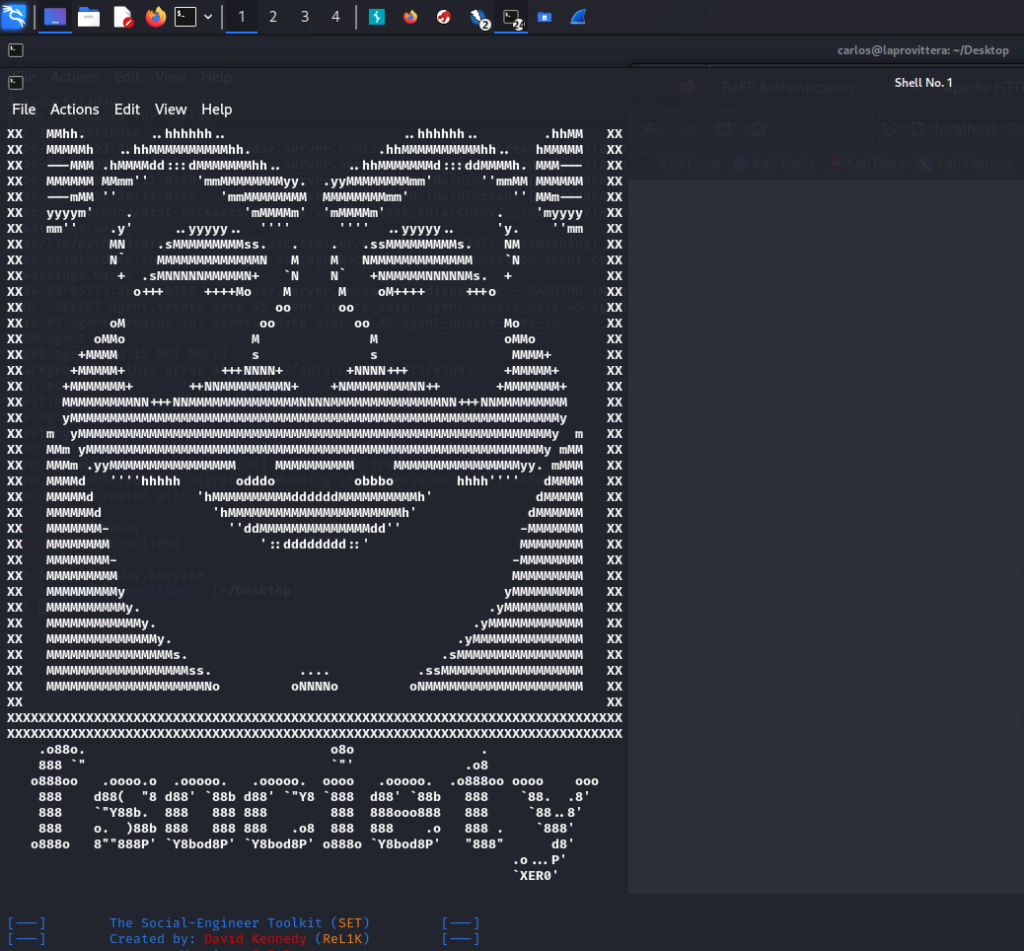The image size is (1024, 951).
Task: Expand the terminal launcher dropdown arrow
Action: (208, 17)
